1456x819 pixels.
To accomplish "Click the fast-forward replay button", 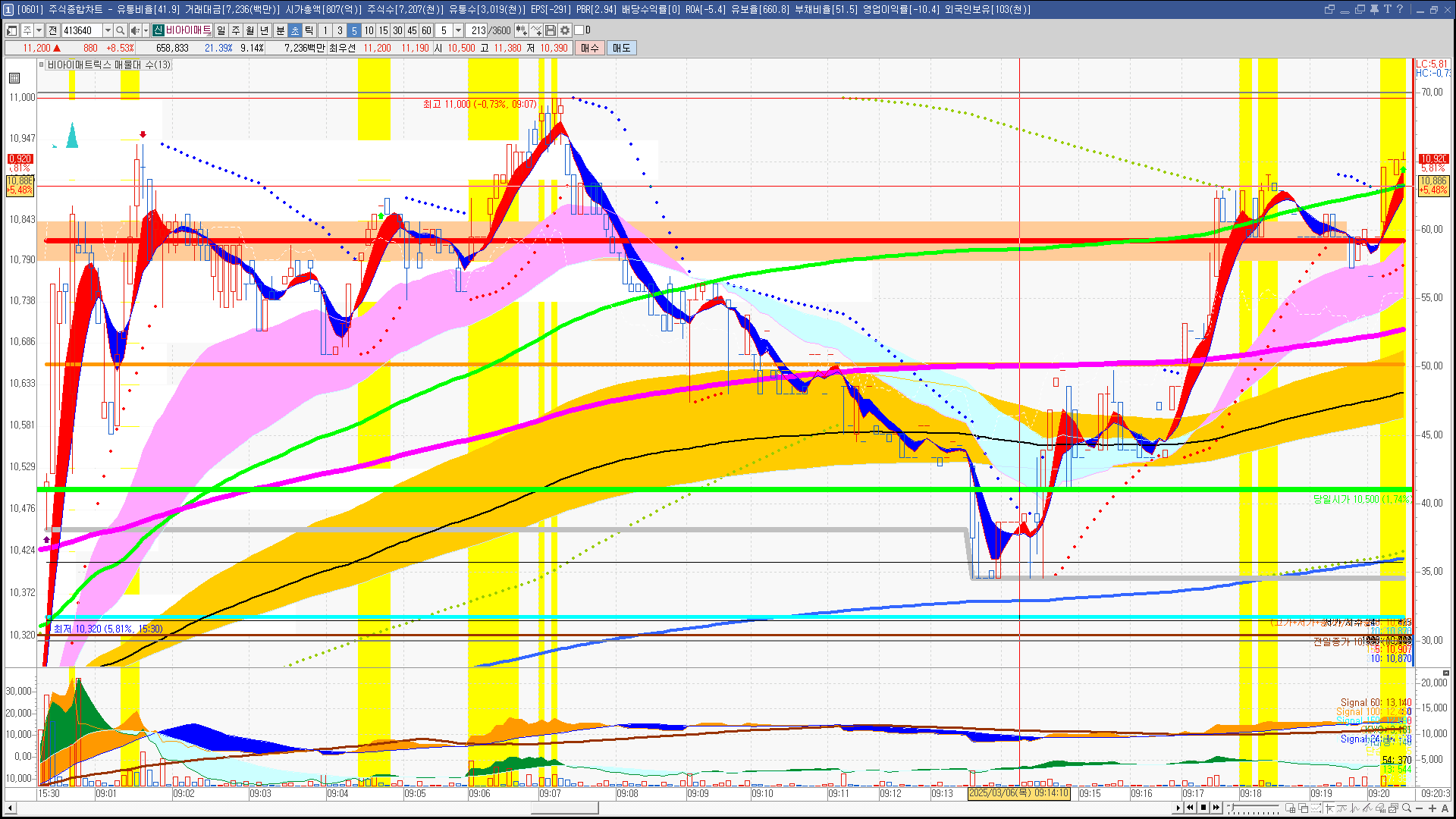I will [x=1216, y=808].
